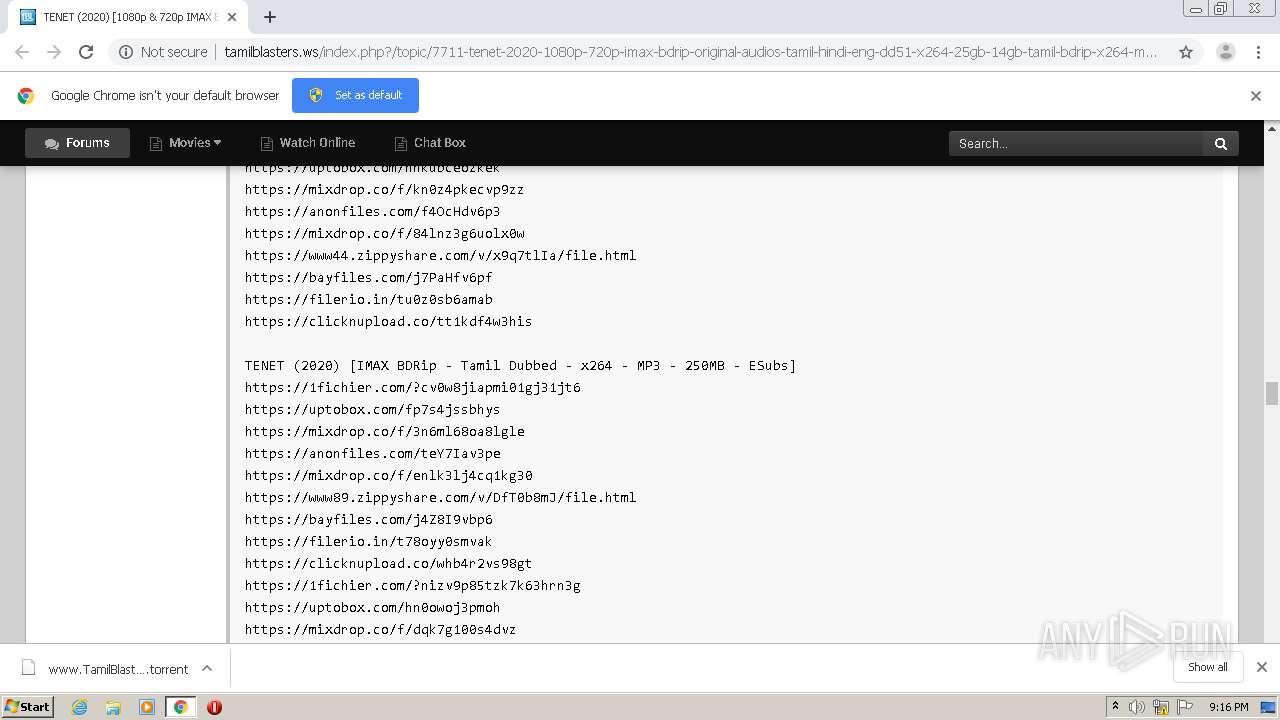Open Chat Box menu item
The height and width of the screenshot is (720, 1280).
(431, 143)
